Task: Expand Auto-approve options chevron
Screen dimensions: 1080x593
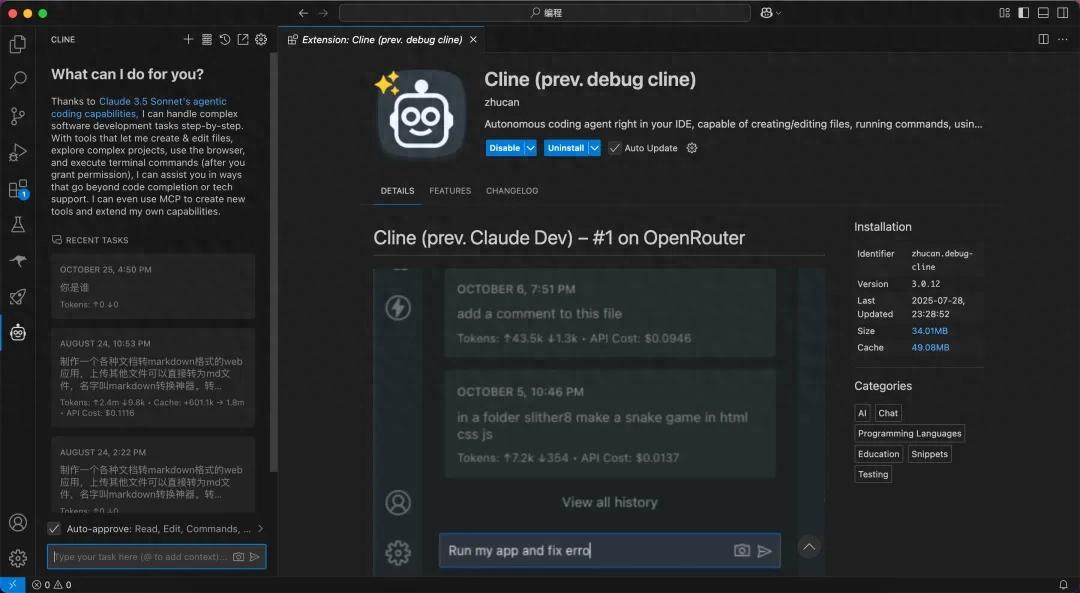Action: click(x=260, y=528)
